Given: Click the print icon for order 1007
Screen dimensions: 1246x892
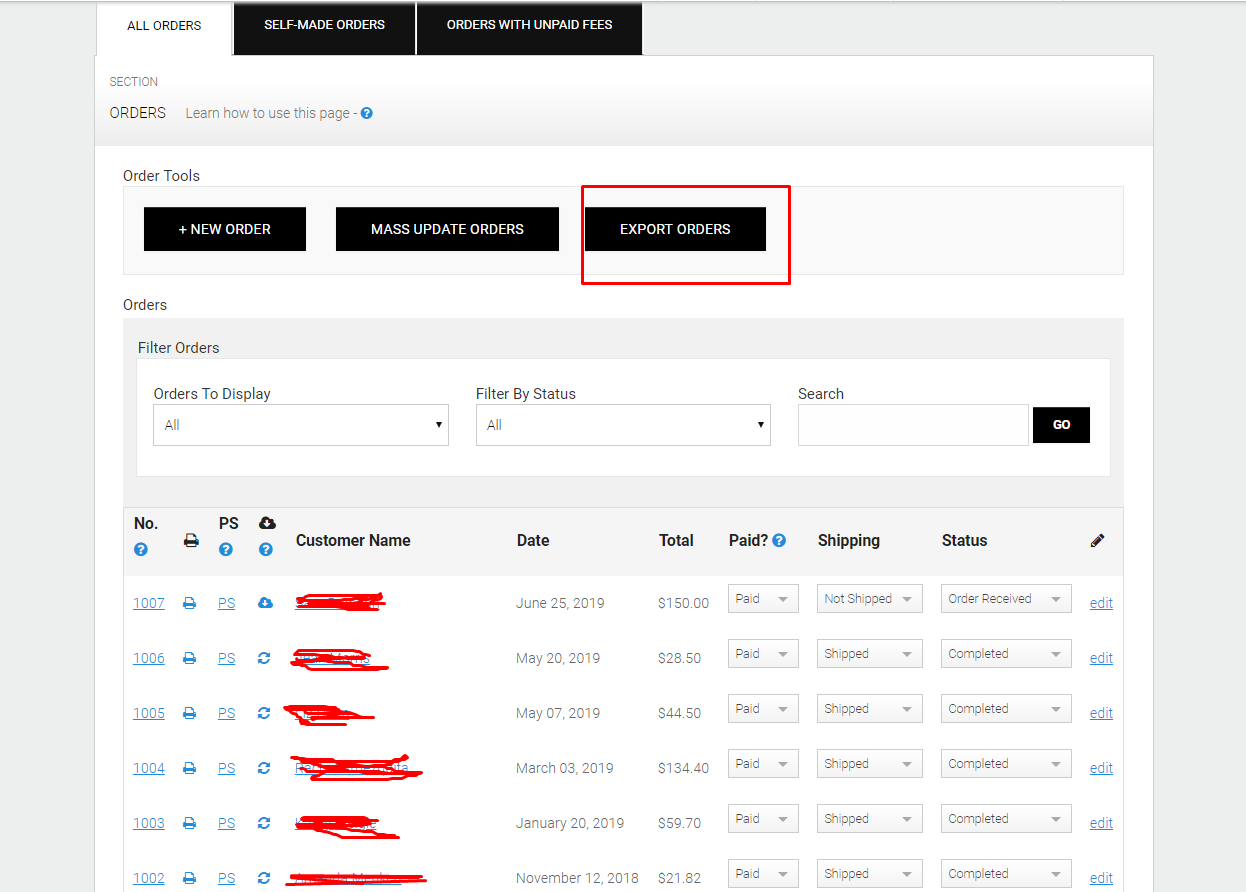Looking at the screenshot, I should pos(190,602).
